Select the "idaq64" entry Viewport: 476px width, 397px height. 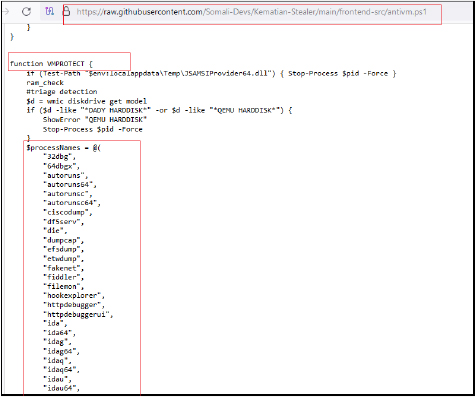pos(61,370)
